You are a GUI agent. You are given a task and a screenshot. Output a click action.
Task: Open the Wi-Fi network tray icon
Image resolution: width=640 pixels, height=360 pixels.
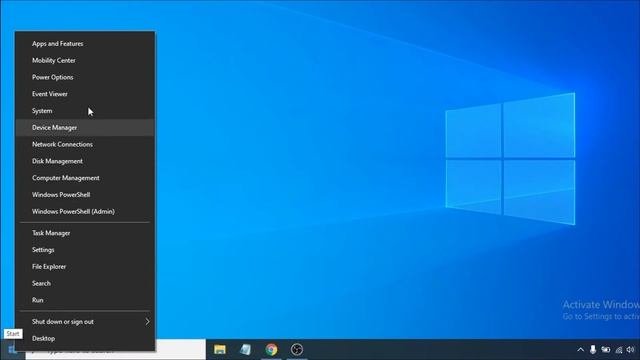tap(619, 350)
